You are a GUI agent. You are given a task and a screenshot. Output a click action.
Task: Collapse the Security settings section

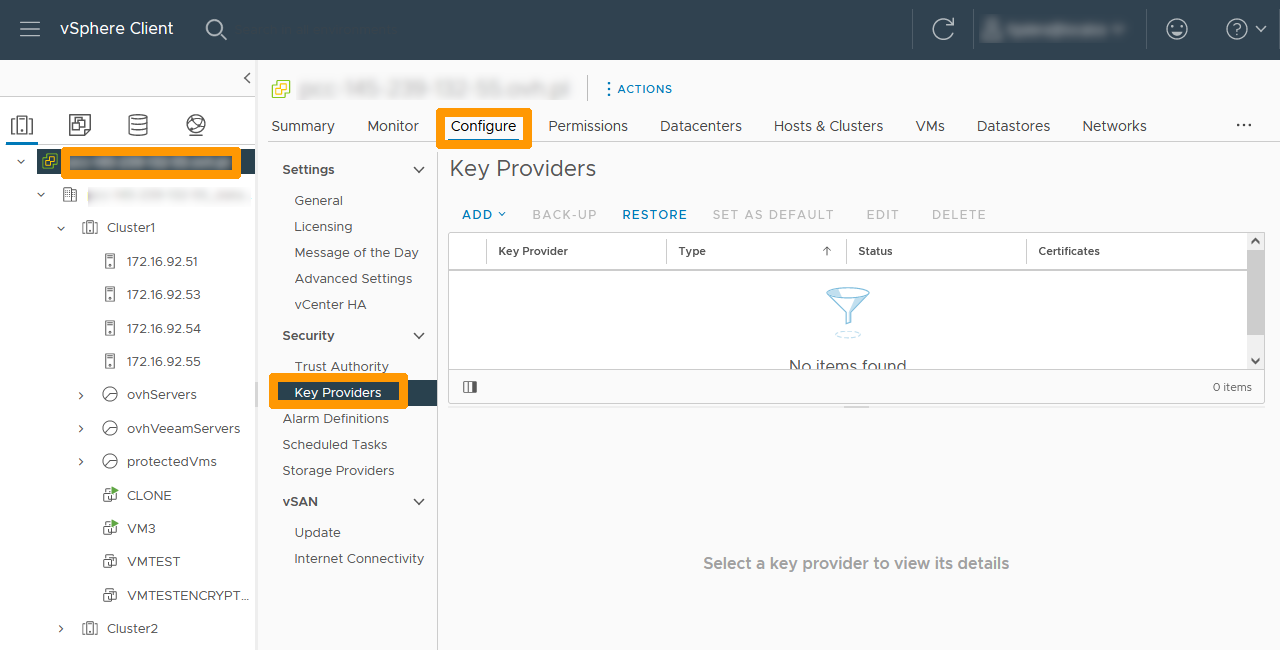[x=419, y=336]
